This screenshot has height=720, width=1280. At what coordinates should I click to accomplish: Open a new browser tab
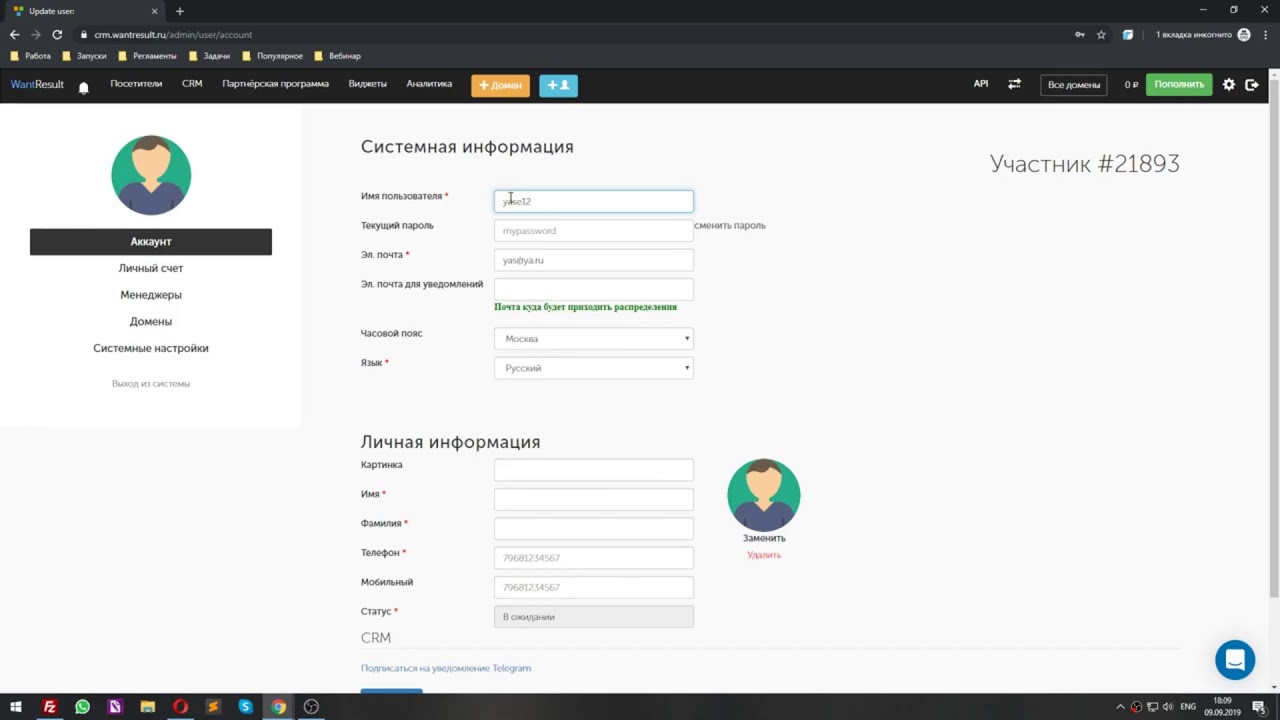click(180, 11)
